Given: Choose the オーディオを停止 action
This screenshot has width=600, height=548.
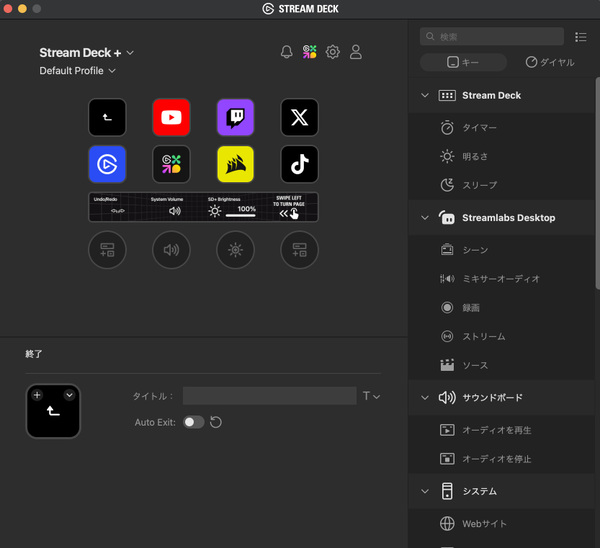Looking at the screenshot, I should point(501,458).
